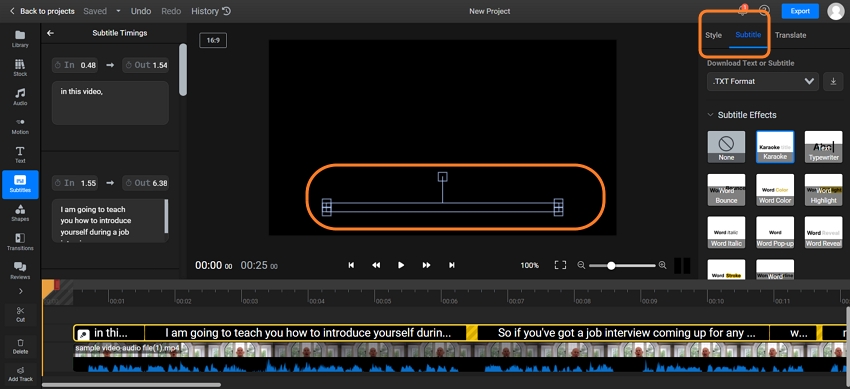This screenshot has width=850, height=389.
Task: Expand the left sidebar chevron
Action: pyautogui.click(x=21, y=291)
